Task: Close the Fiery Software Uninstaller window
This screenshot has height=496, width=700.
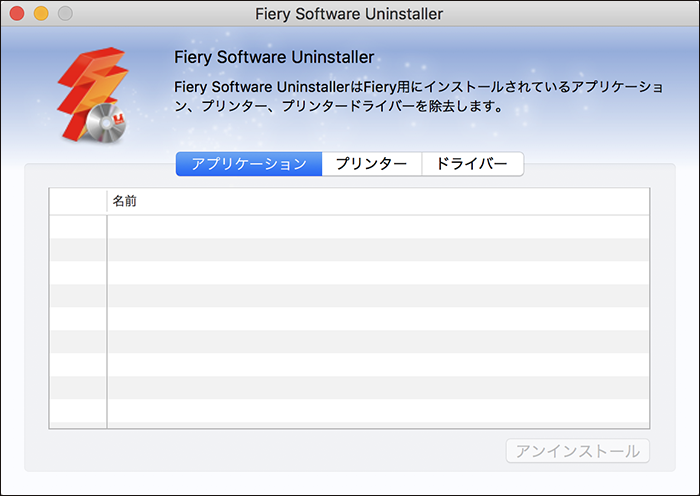Action: (17, 13)
